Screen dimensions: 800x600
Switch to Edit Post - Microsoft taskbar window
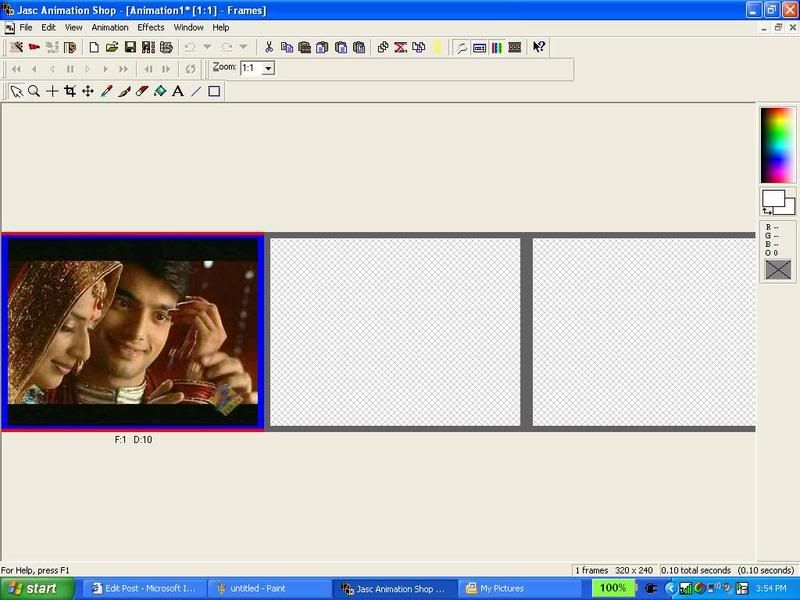144,588
